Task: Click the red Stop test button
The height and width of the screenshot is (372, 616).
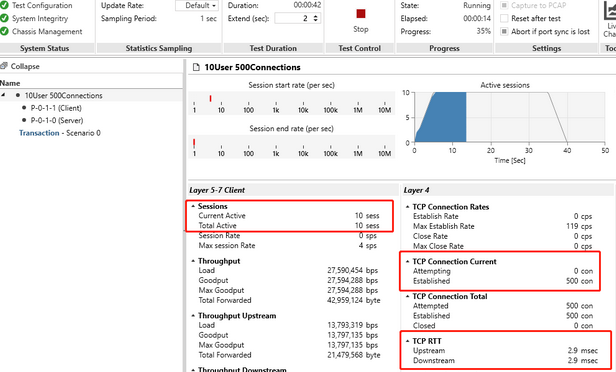Action: tap(361, 14)
